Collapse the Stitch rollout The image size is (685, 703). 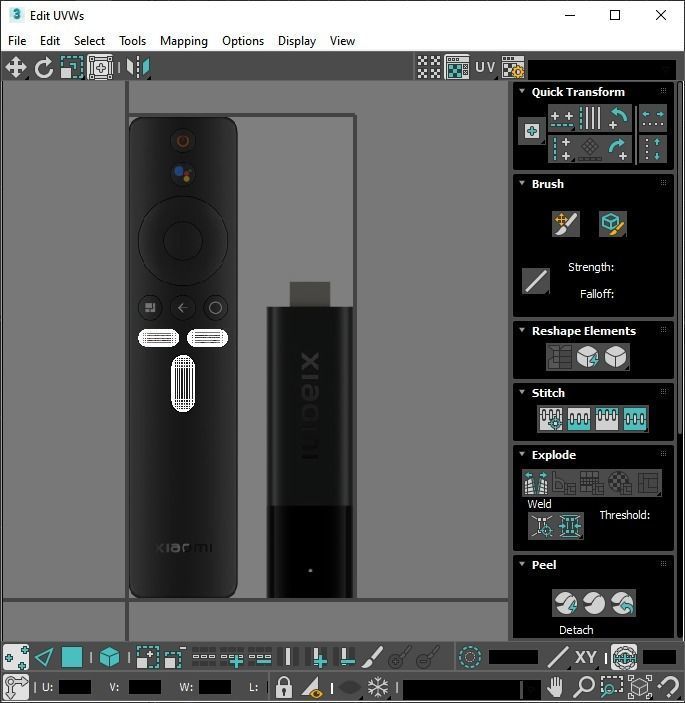[522, 392]
